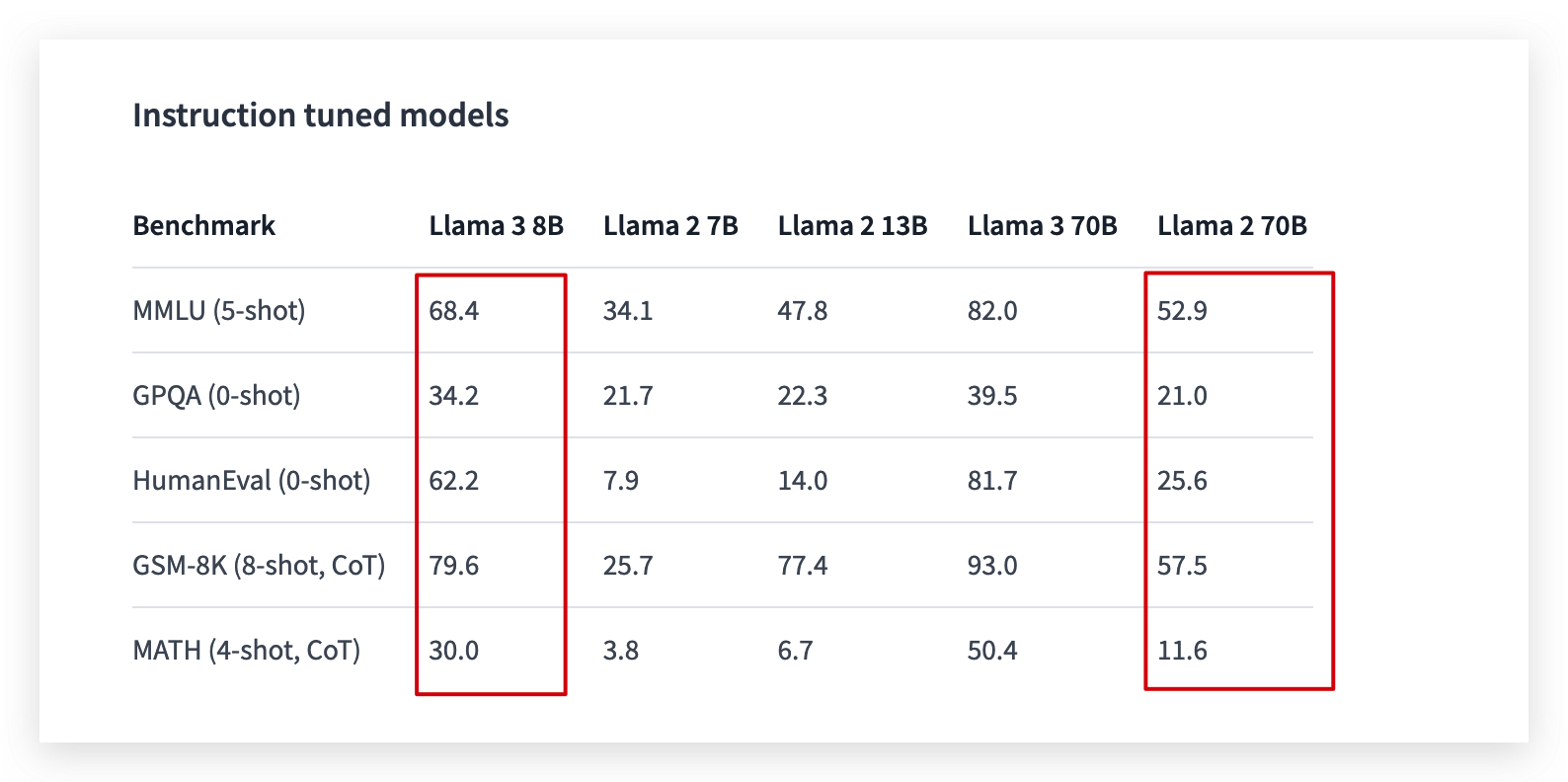This screenshot has height=782, width=1568.
Task: Click the 68.4 MMLU score cell
Action: click(x=453, y=311)
